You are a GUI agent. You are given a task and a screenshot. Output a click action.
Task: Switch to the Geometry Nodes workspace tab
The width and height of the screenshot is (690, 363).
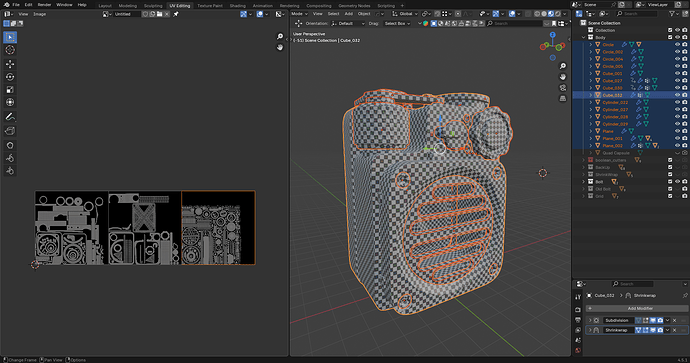(354, 6)
